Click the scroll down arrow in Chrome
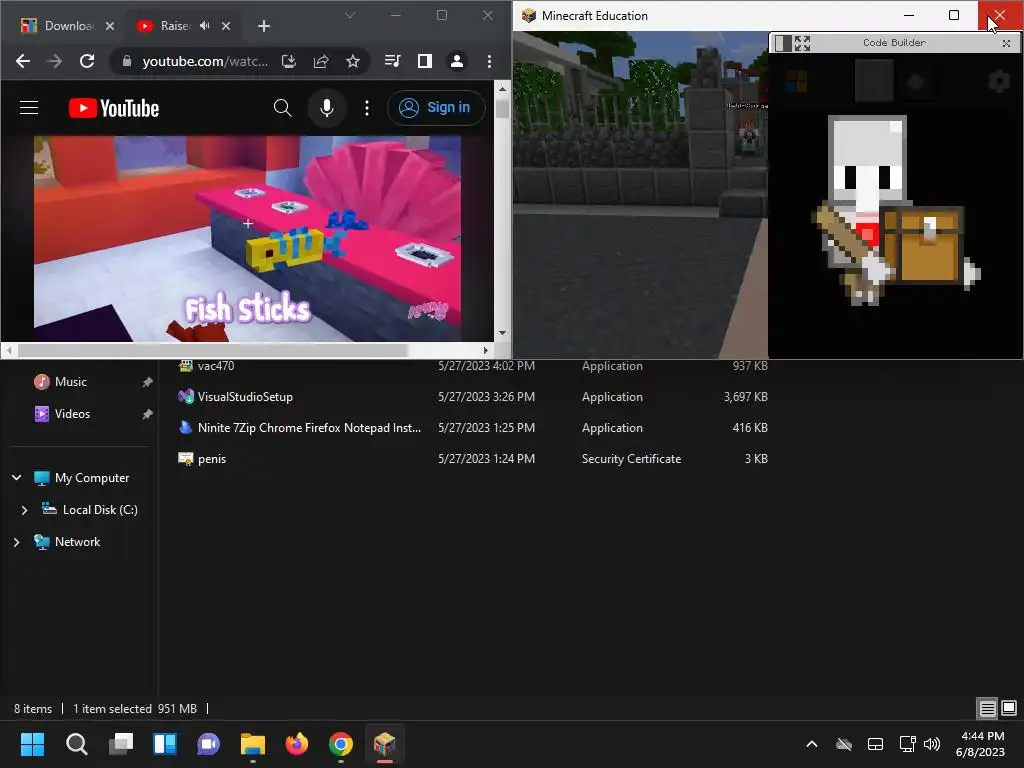This screenshot has height=768, width=1024. 502,333
